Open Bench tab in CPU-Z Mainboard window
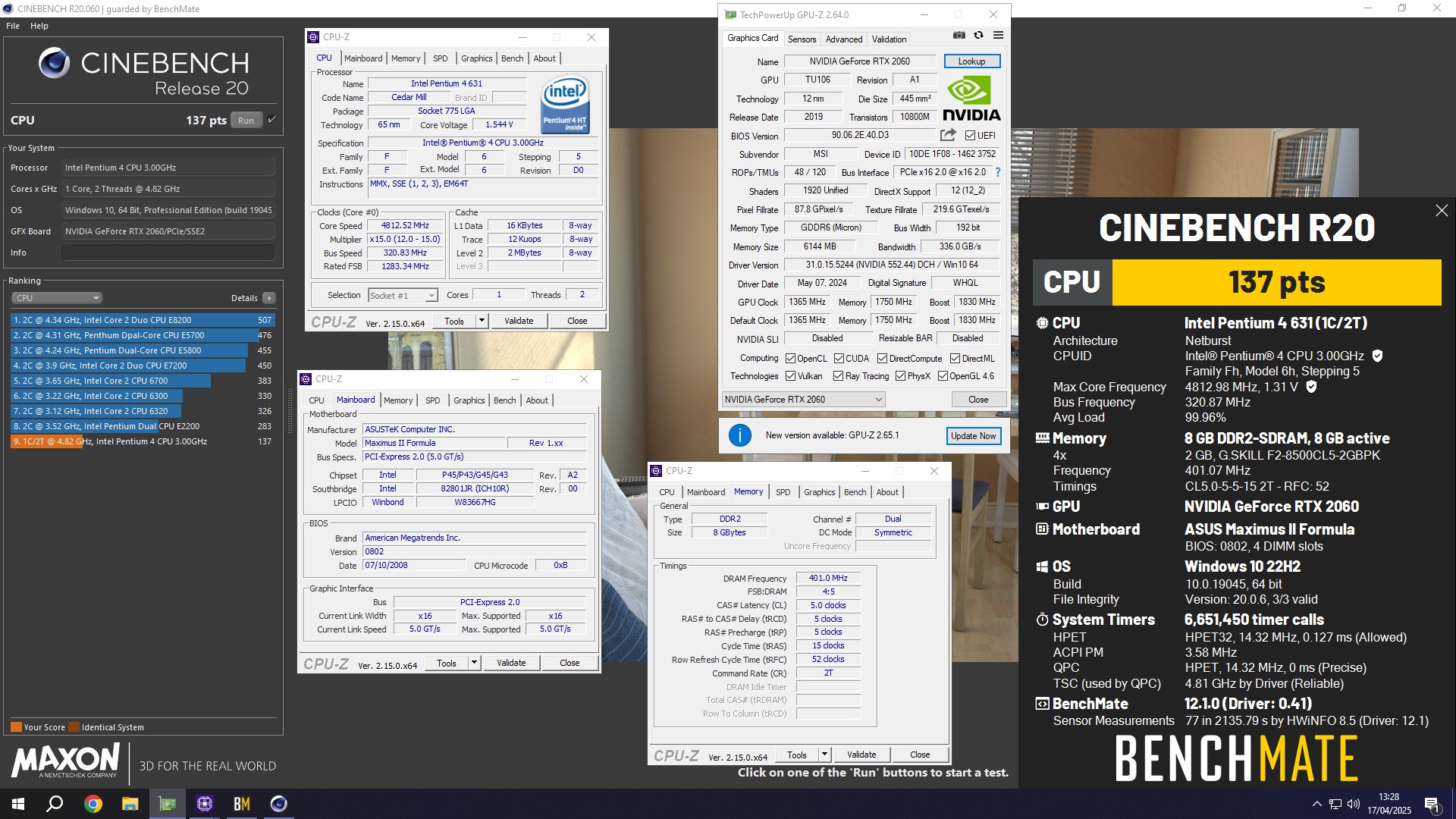This screenshot has width=1456, height=819. click(x=504, y=400)
